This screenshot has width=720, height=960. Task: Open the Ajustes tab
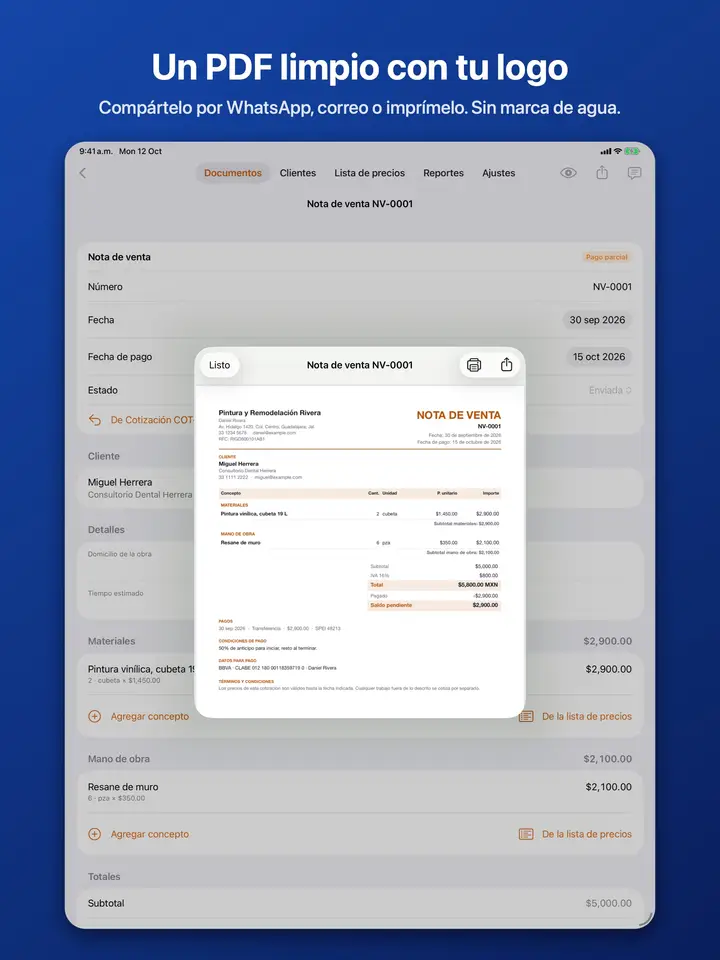click(x=498, y=173)
